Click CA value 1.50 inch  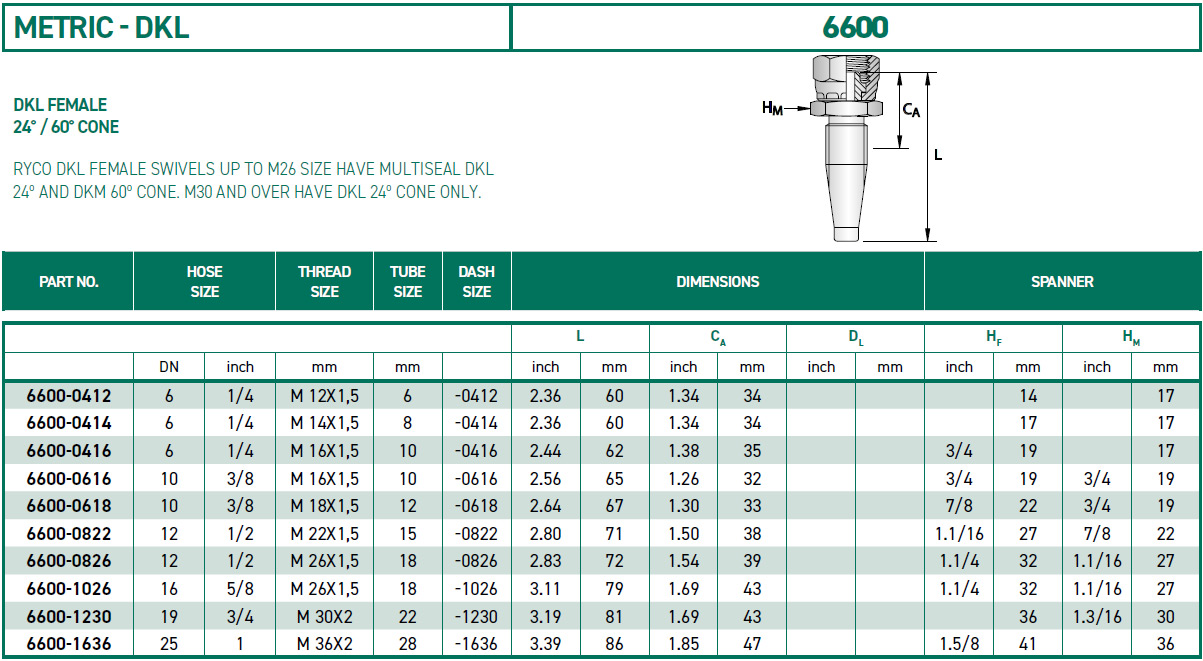click(683, 533)
